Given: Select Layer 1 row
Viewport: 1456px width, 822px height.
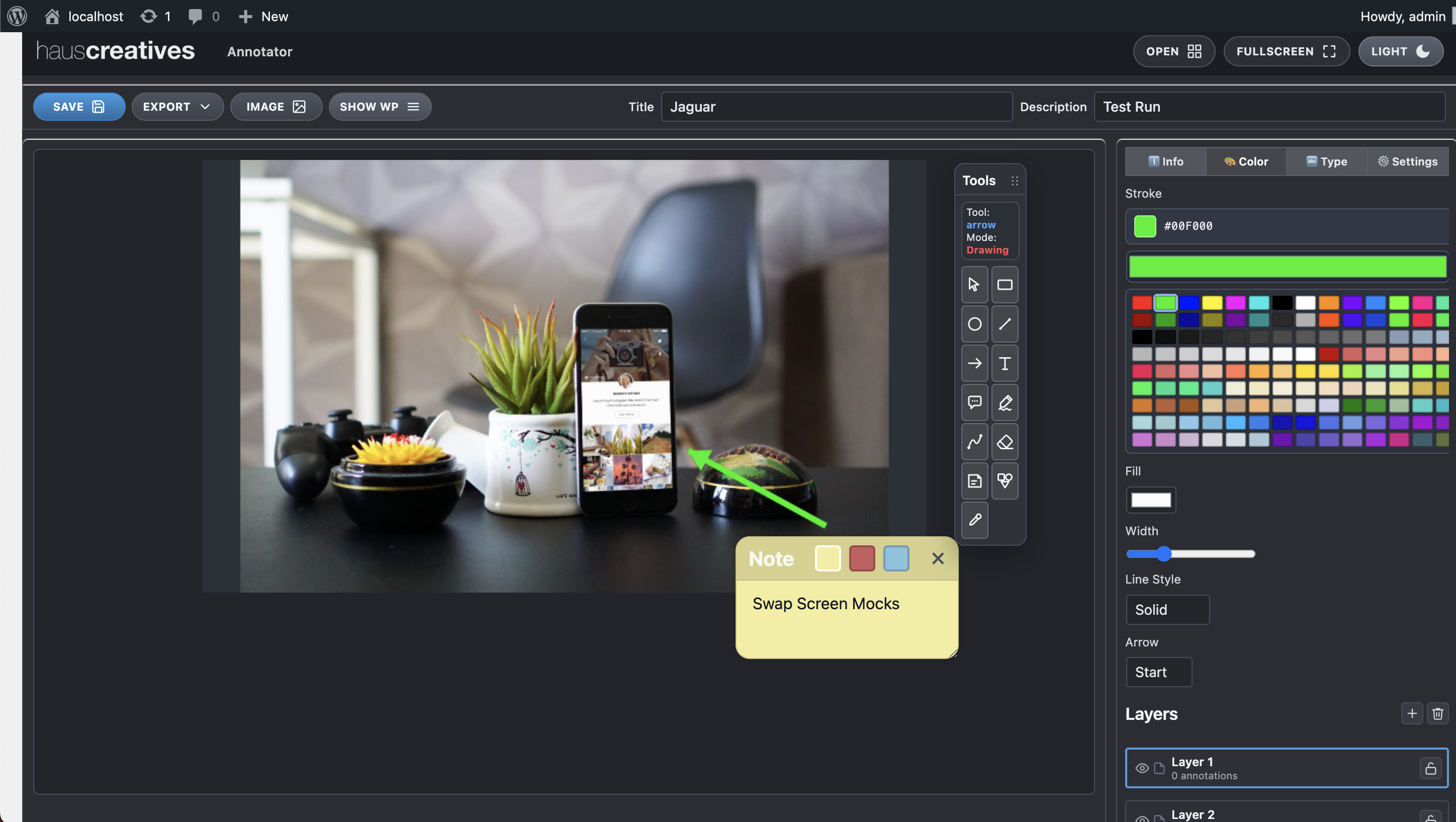Looking at the screenshot, I should pyautogui.click(x=1287, y=768).
